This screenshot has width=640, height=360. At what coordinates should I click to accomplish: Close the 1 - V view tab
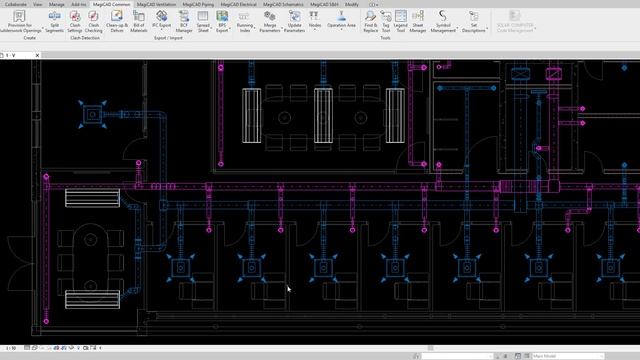pyautogui.click(x=37, y=55)
